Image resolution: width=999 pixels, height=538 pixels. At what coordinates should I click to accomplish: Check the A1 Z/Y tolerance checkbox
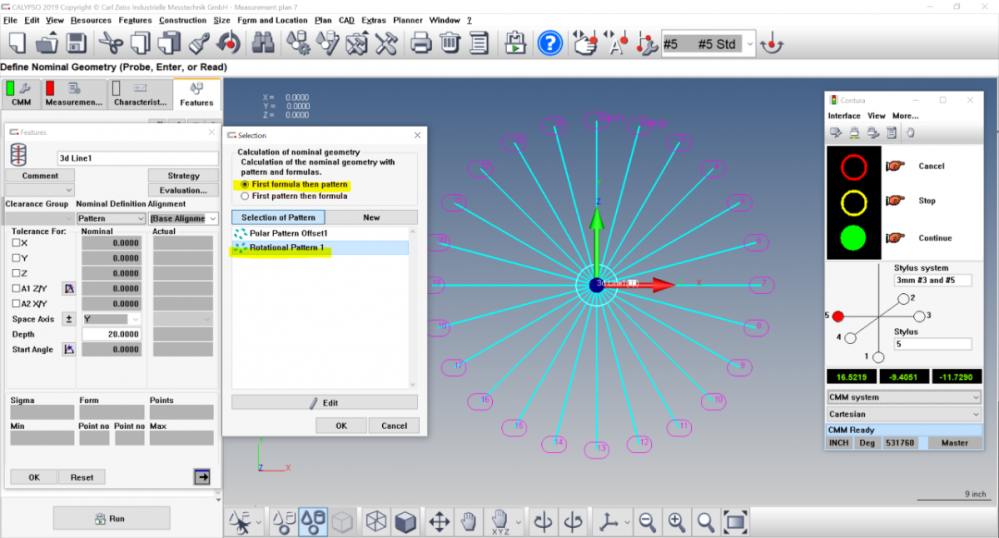point(16,289)
